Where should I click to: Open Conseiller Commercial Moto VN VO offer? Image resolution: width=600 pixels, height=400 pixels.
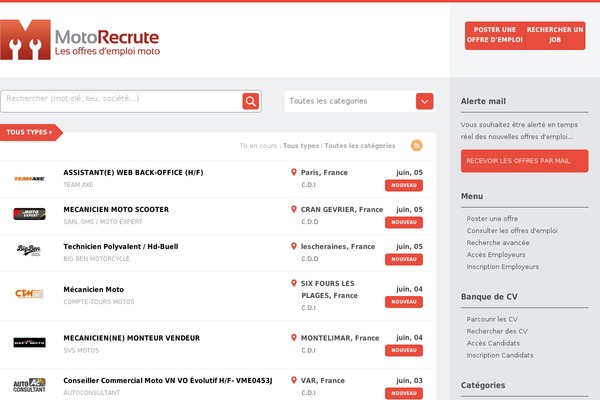168,380
